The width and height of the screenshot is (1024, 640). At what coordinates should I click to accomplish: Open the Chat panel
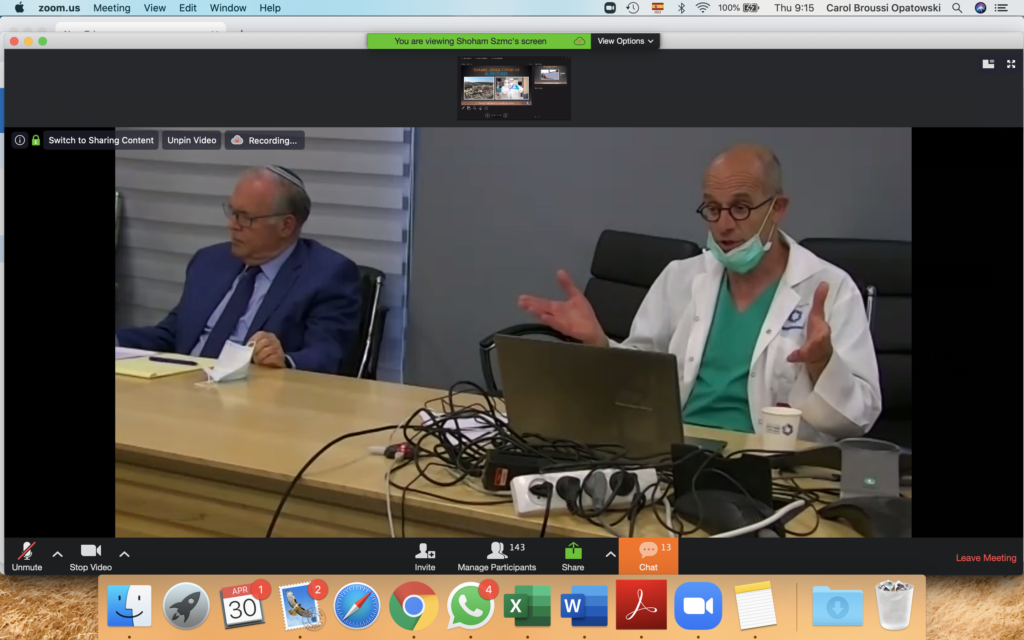(x=648, y=556)
